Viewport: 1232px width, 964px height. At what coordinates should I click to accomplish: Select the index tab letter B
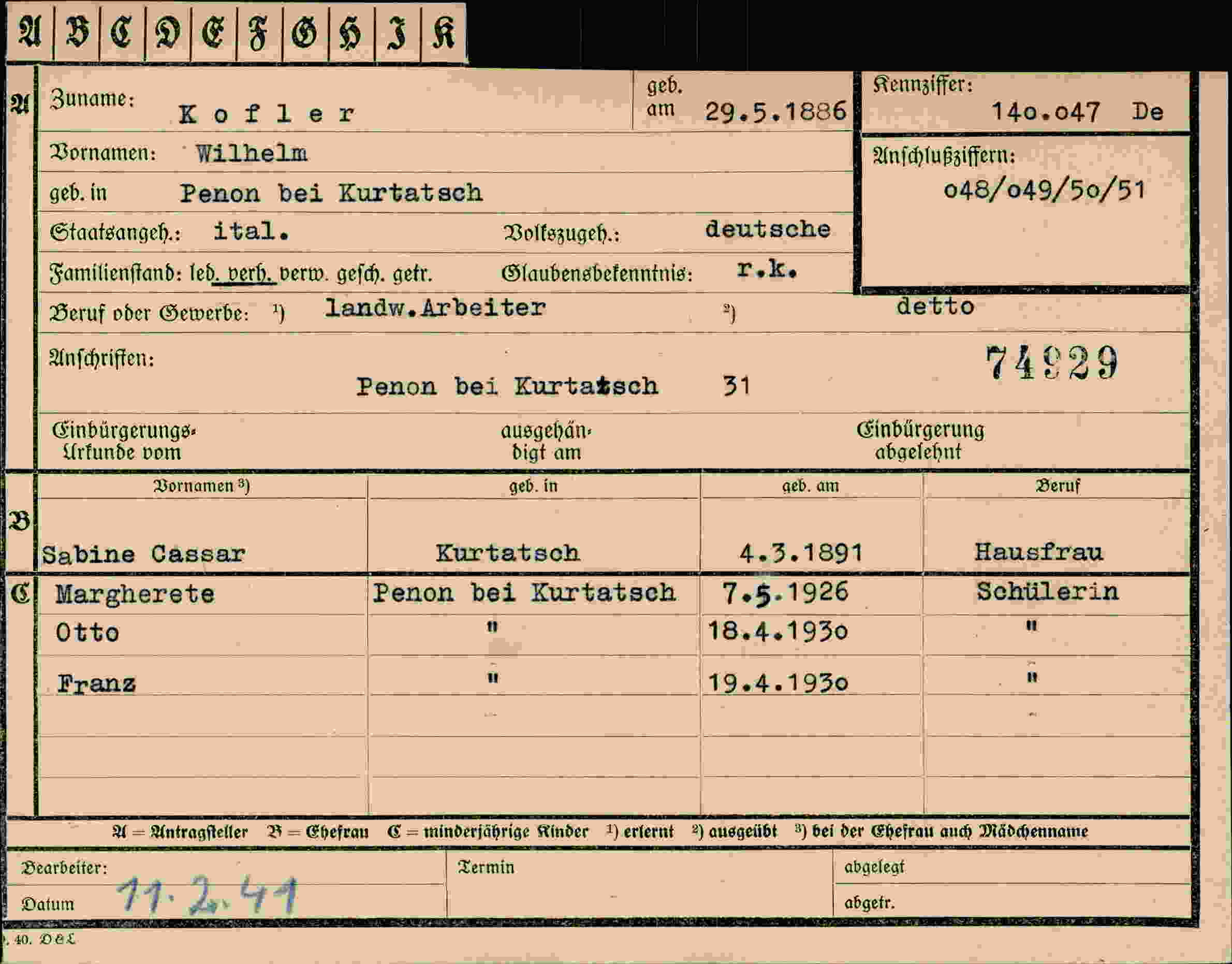click(x=77, y=32)
